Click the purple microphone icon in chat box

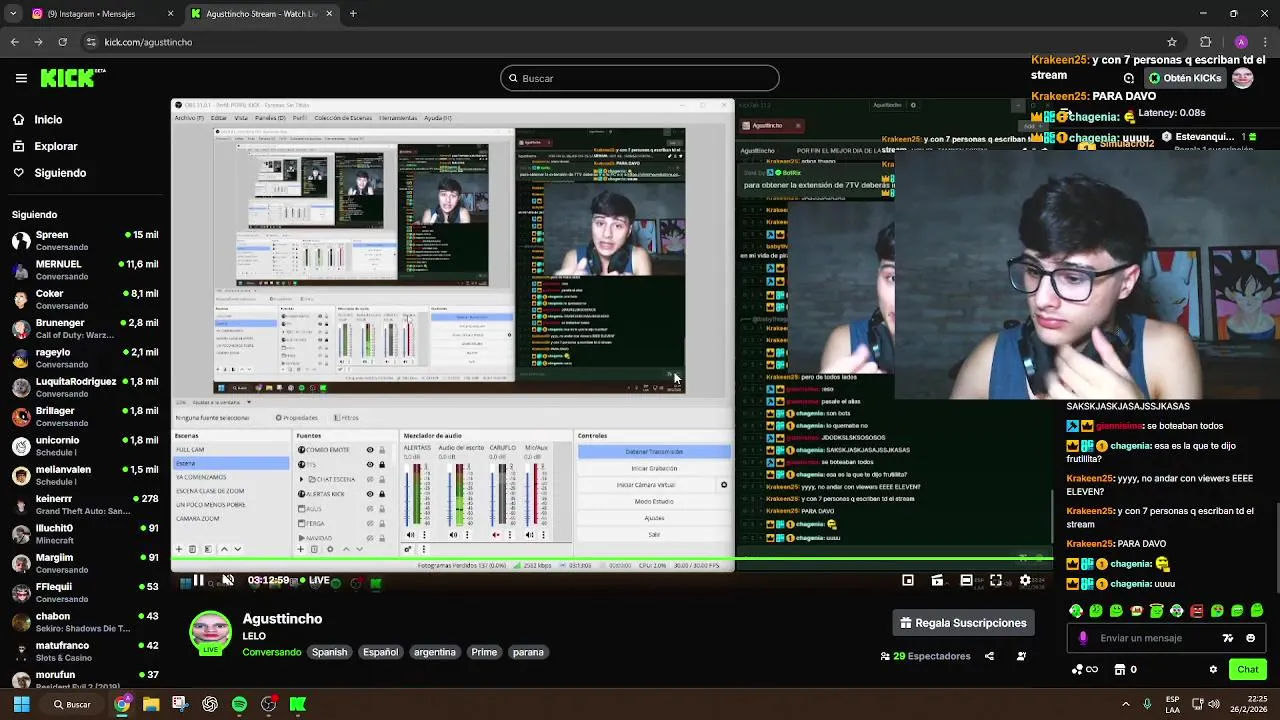[1083, 638]
